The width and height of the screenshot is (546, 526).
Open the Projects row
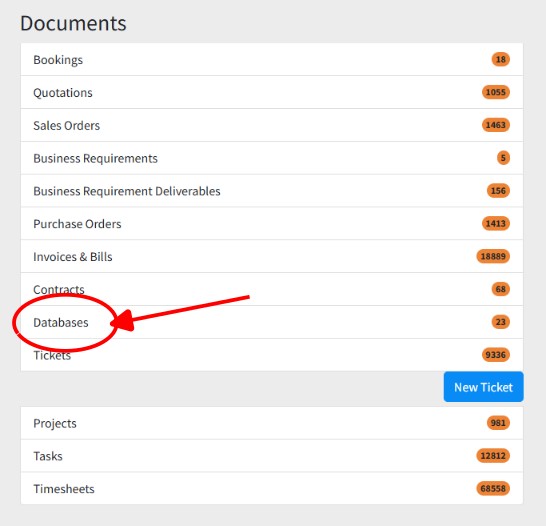tap(272, 423)
